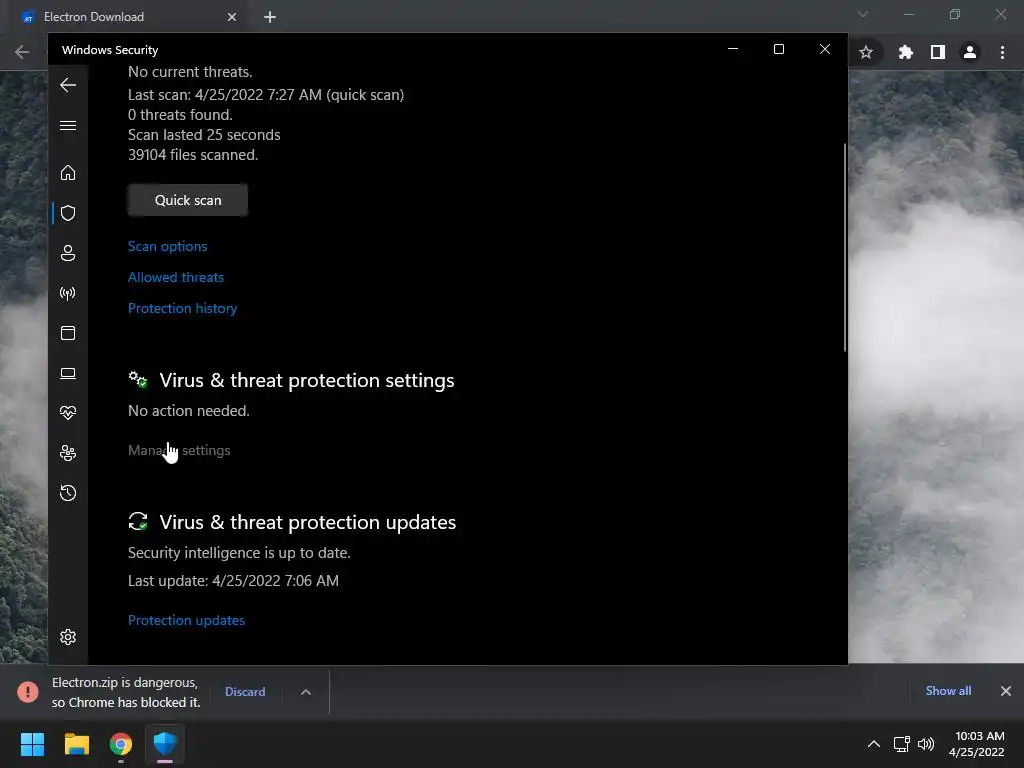Open Chrome profile avatar icon
The image size is (1024, 768).
tap(970, 52)
